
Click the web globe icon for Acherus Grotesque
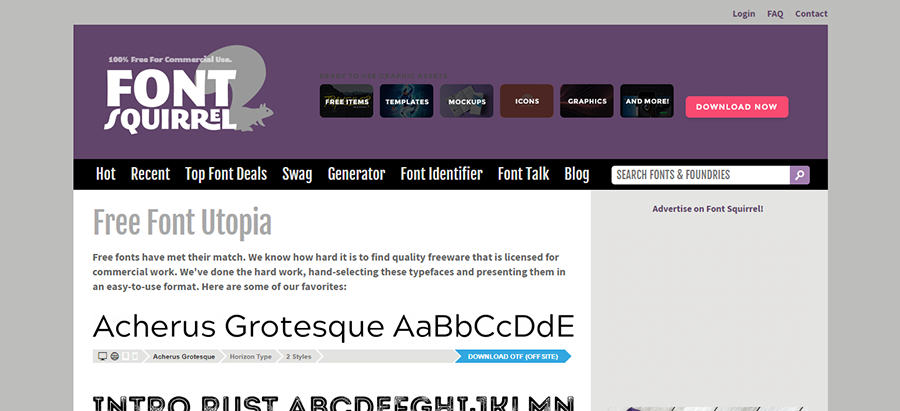point(114,356)
